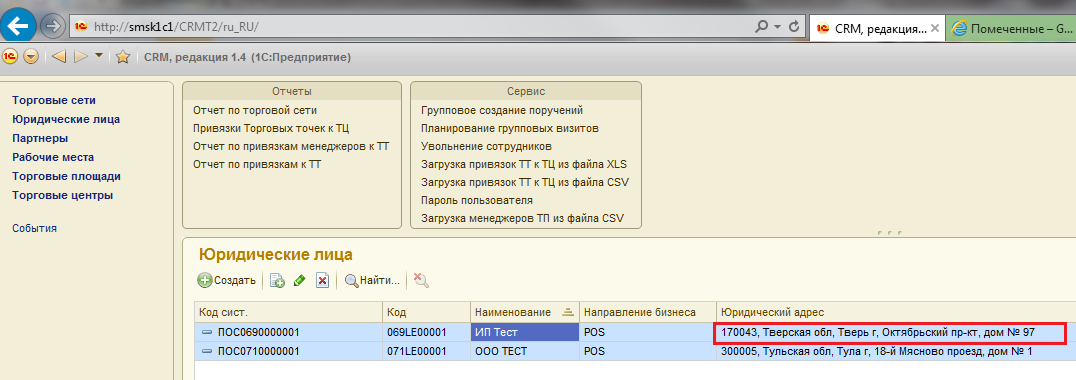Open the navigation history dropdown arrow

click(99, 56)
